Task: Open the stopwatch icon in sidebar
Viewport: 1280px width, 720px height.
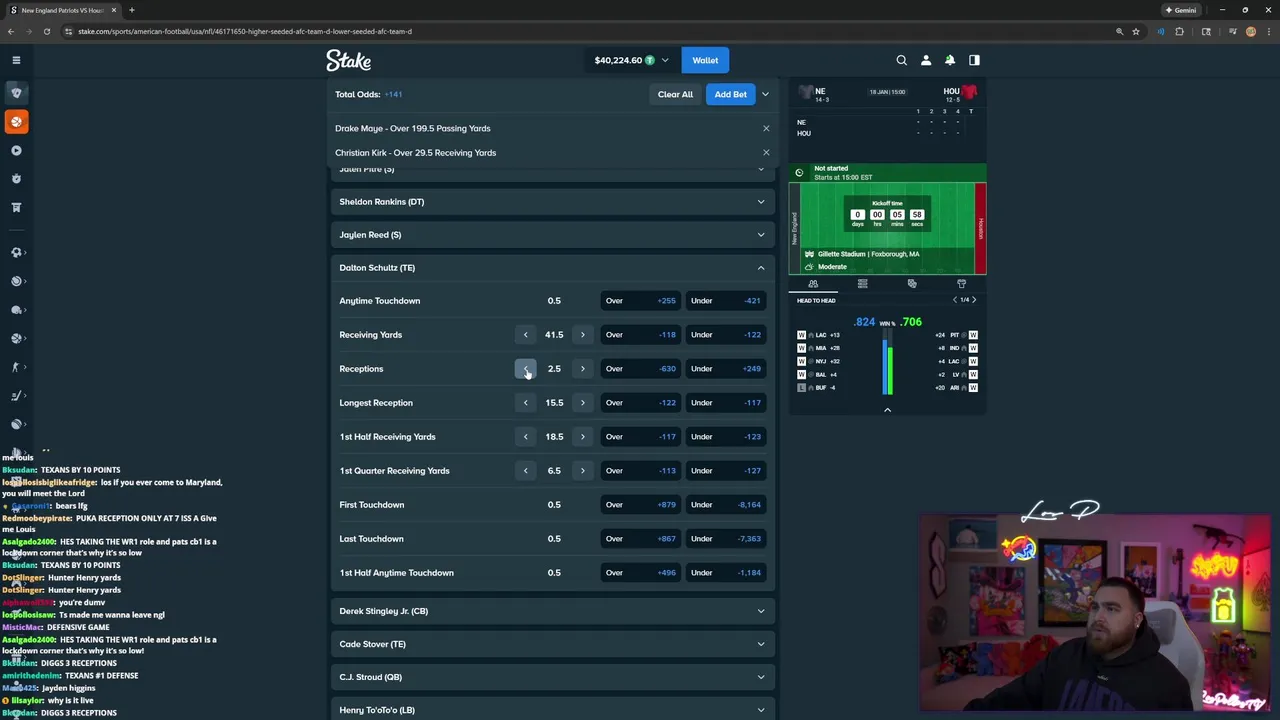Action: [16, 178]
